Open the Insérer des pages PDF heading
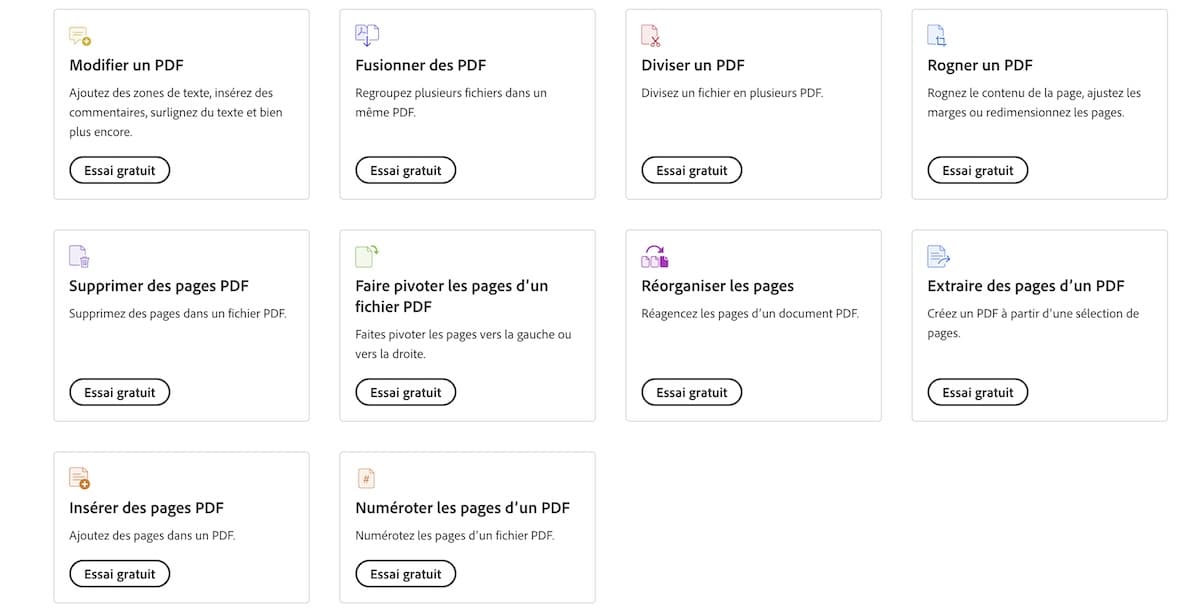This screenshot has width=1200, height=608. [146, 508]
